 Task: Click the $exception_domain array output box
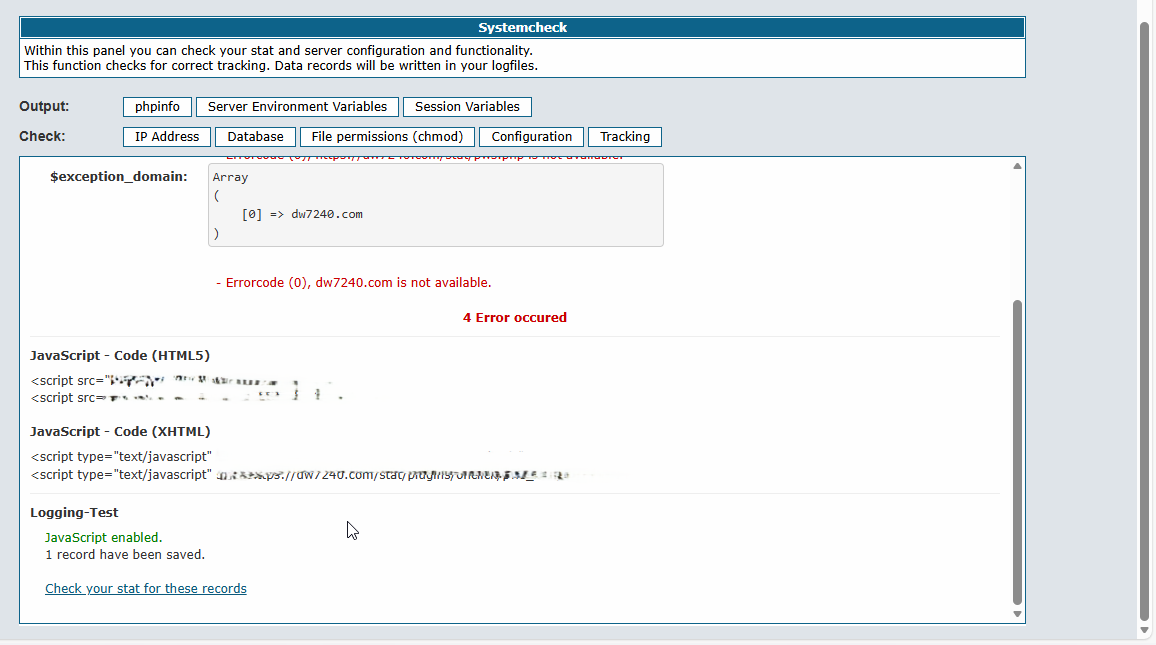click(435, 205)
